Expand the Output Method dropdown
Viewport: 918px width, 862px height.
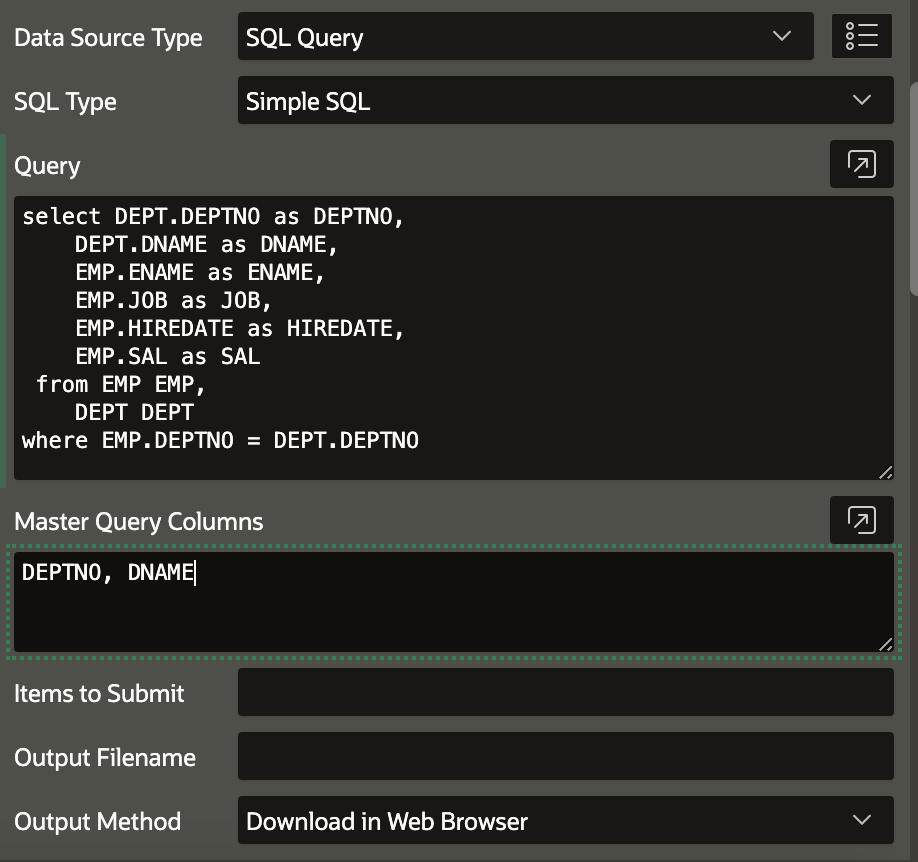tap(566, 820)
